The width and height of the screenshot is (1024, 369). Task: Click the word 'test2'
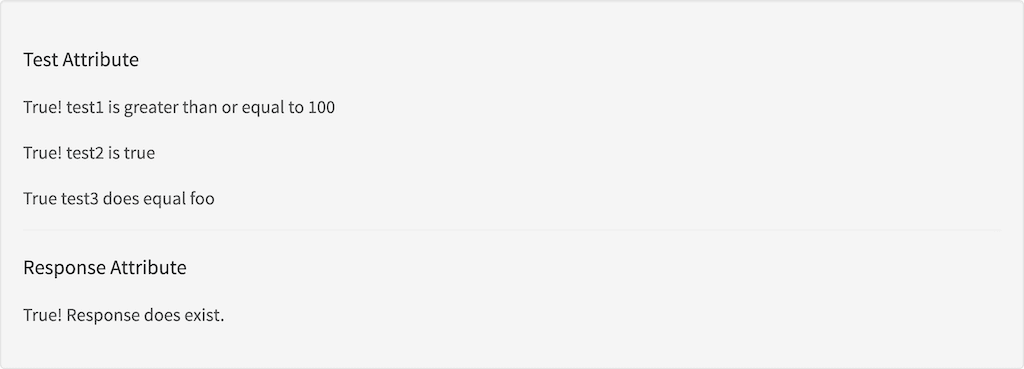(85, 153)
